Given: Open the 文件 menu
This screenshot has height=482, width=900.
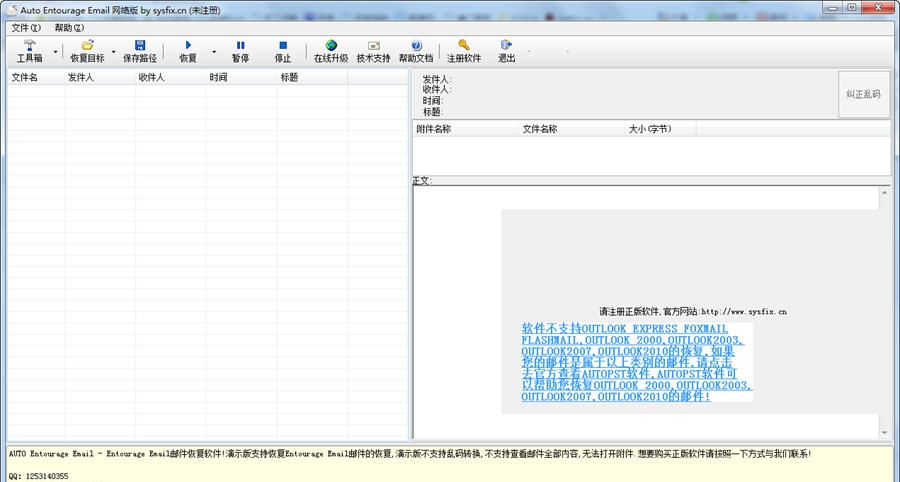Looking at the screenshot, I should pyautogui.click(x=26, y=28).
